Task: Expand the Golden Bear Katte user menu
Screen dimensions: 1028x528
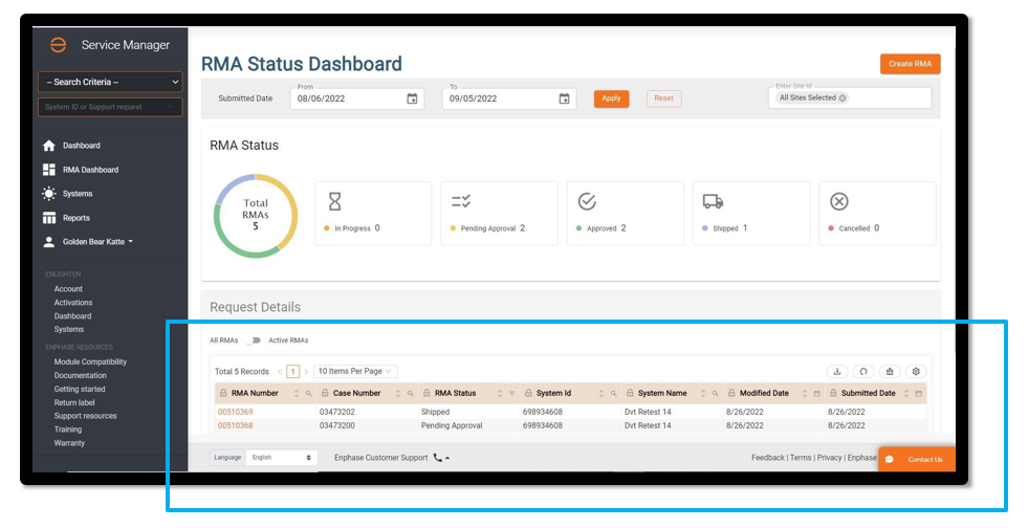Action: 98,242
